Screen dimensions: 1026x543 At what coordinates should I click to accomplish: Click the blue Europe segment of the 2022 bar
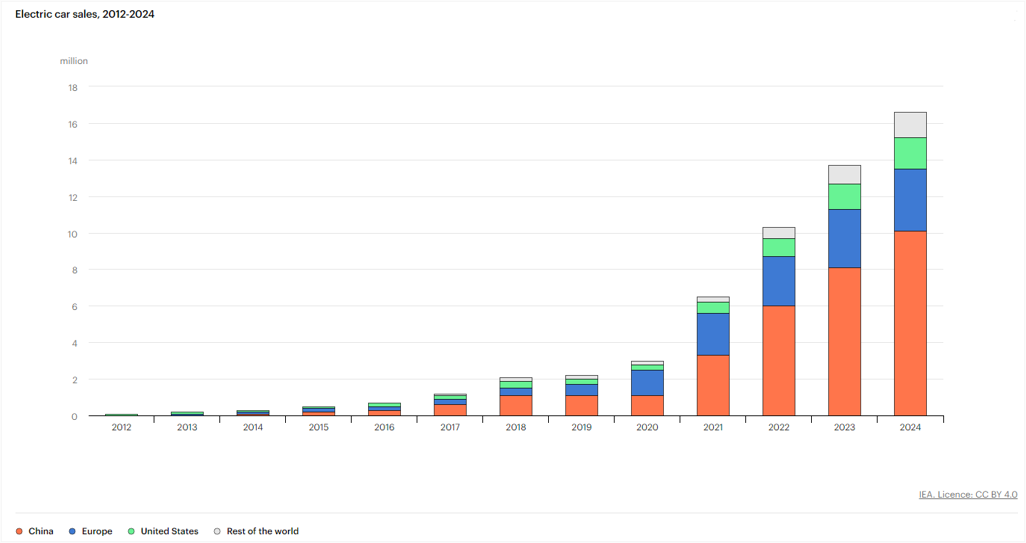point(778,281)
